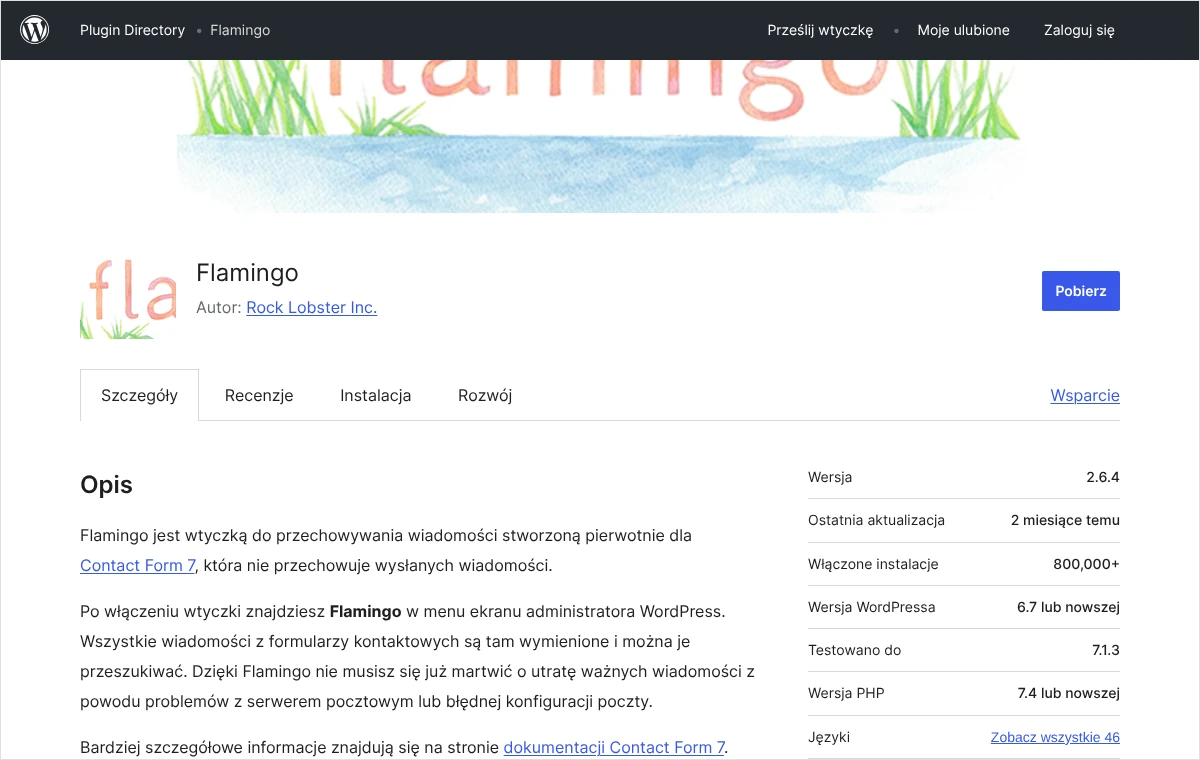
Task: Click the Wersja WordPressa label
Action: (872, 607)
